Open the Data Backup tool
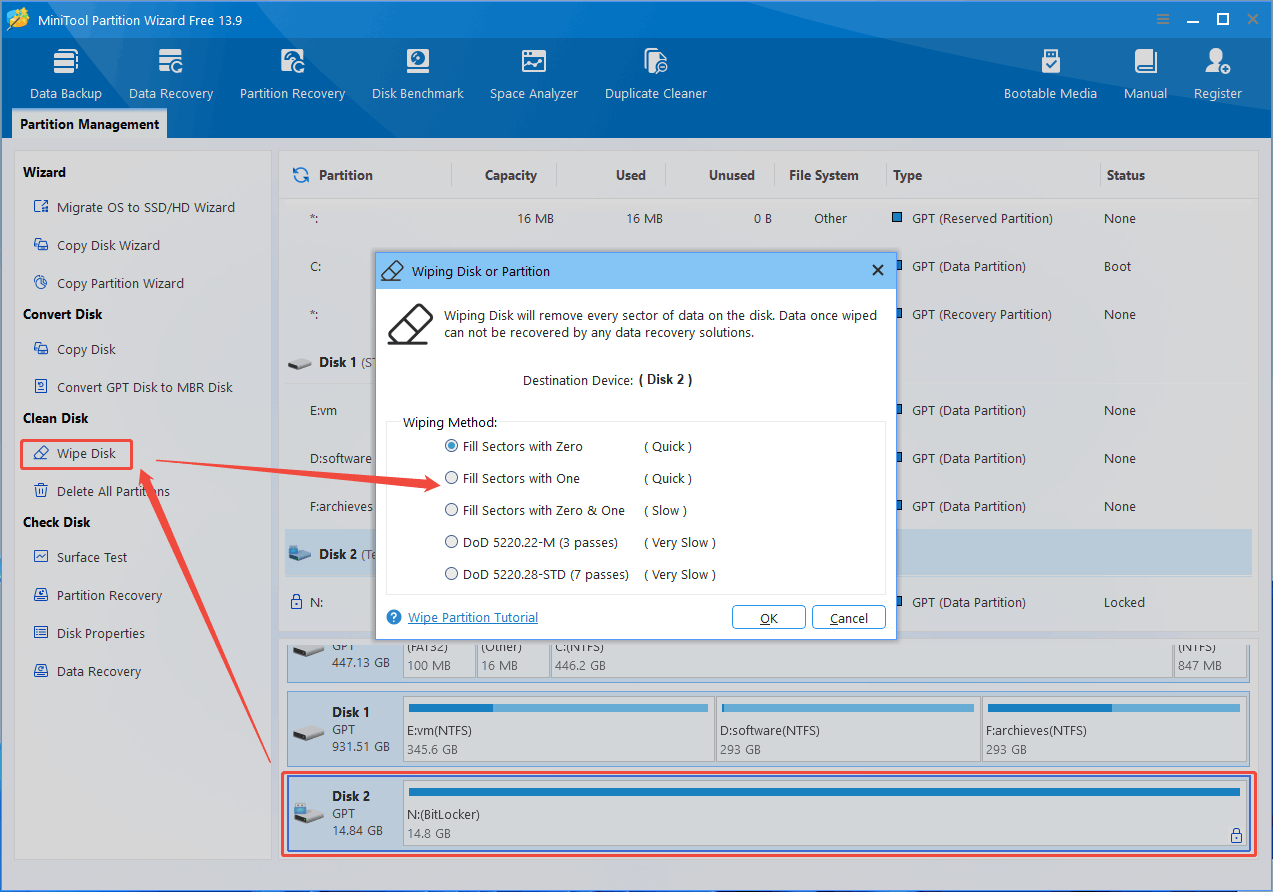Screen dimensions: 1273x892 click(x=66, y=74)
